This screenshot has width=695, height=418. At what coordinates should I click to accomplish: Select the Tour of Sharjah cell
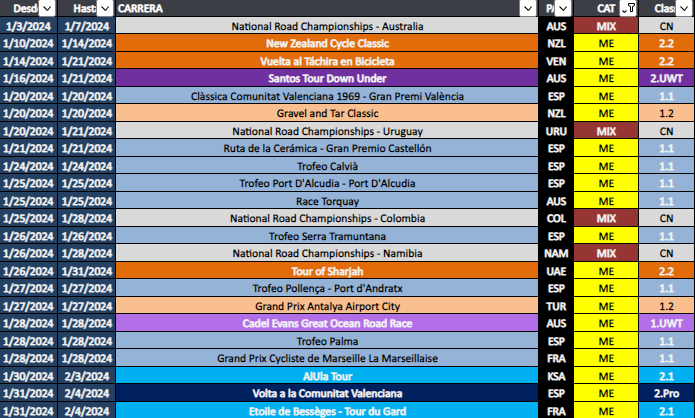click(x=327, y=271)
